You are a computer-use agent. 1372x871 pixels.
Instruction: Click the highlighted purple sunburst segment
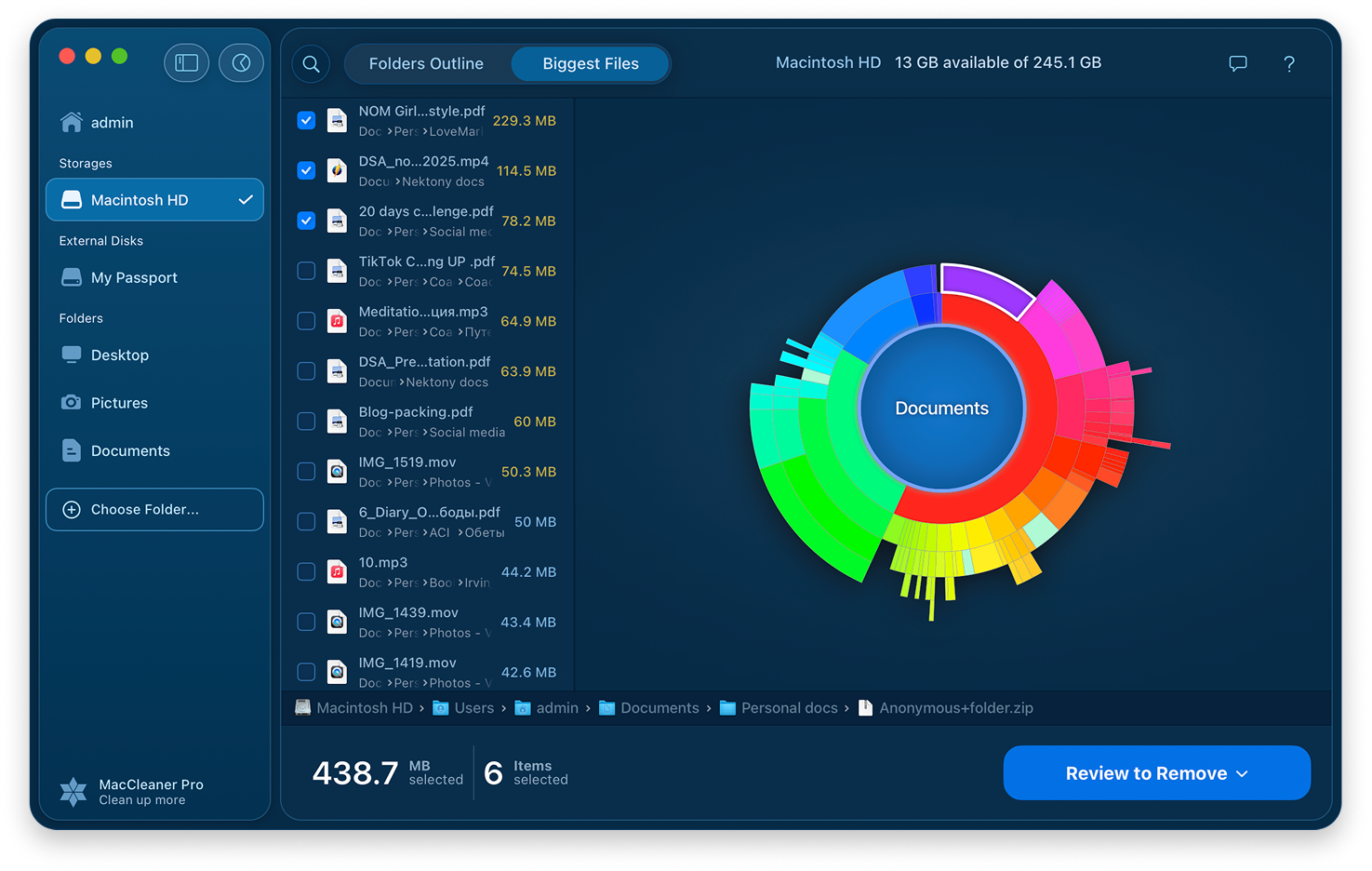[984, 286]
